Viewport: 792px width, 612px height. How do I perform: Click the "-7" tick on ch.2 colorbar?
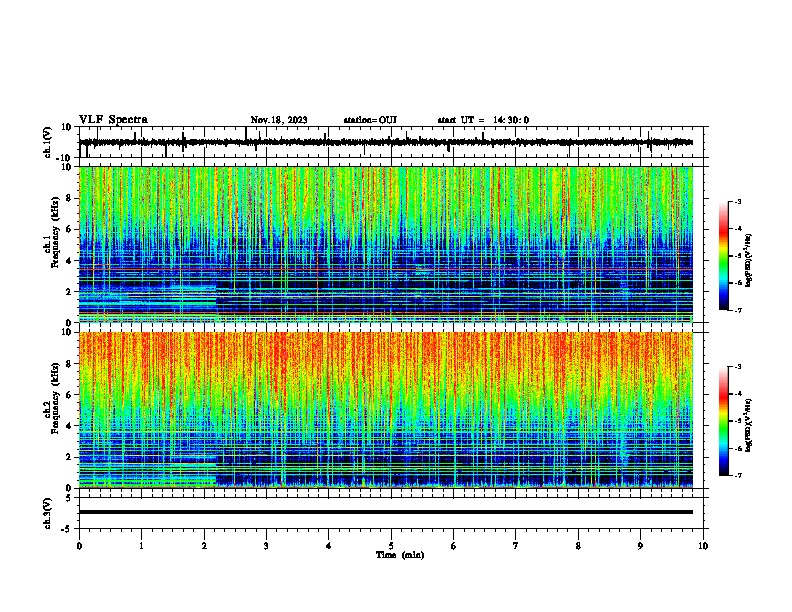[737, 475]
